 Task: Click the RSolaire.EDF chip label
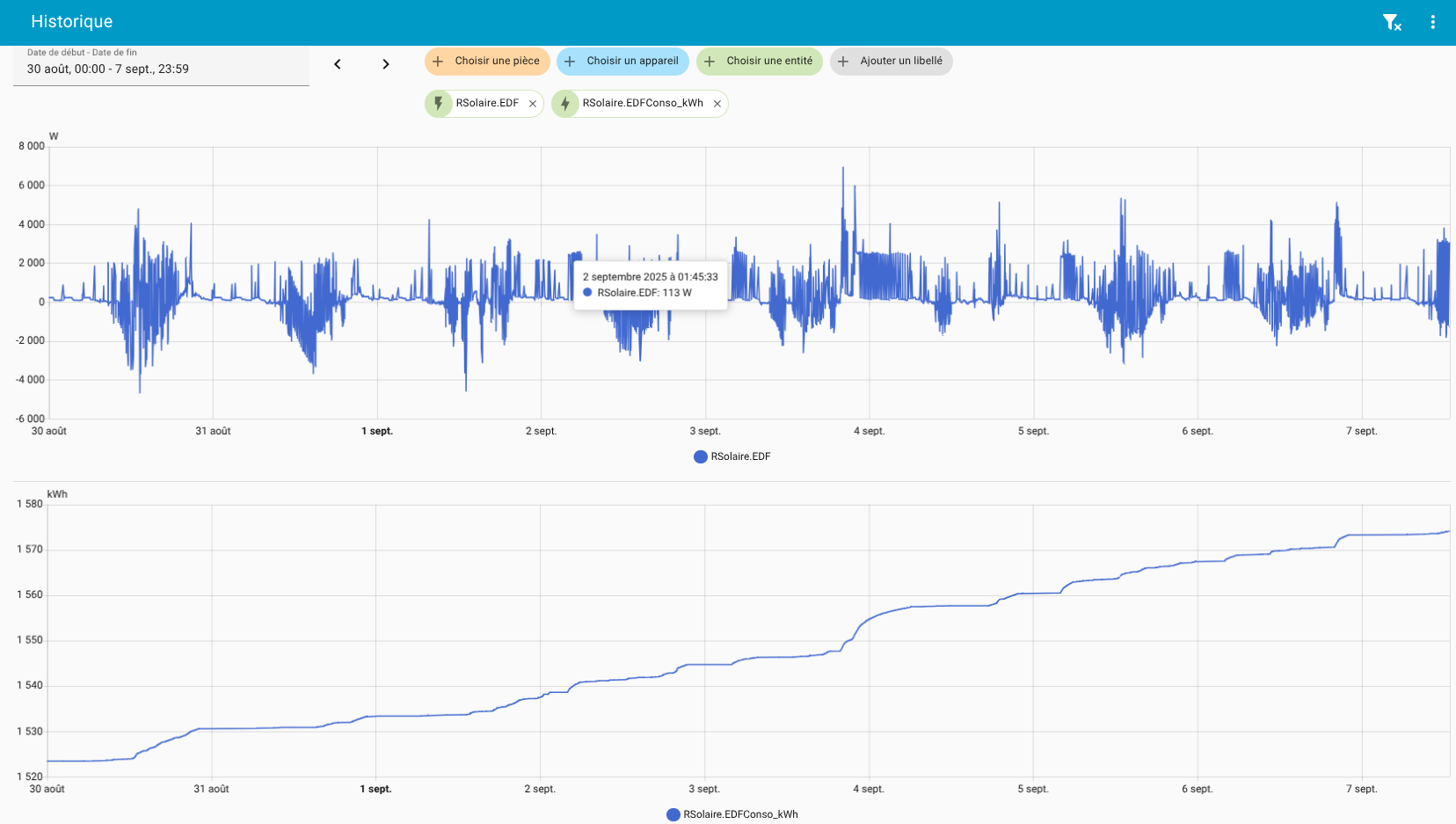[x=487, y=104]
